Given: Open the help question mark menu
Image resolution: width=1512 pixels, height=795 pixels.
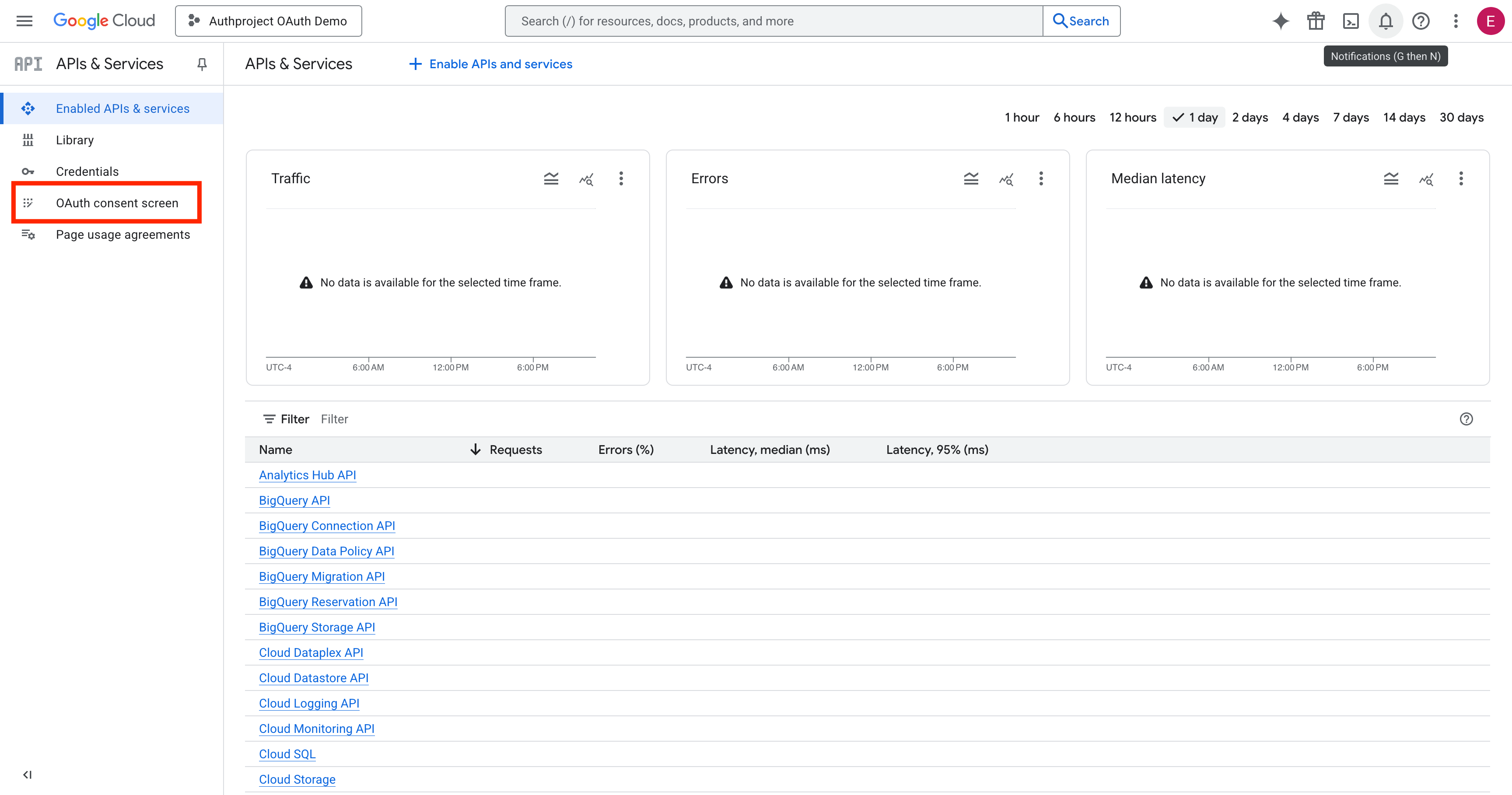Looking at the screenshot, I should point(1421,21).
